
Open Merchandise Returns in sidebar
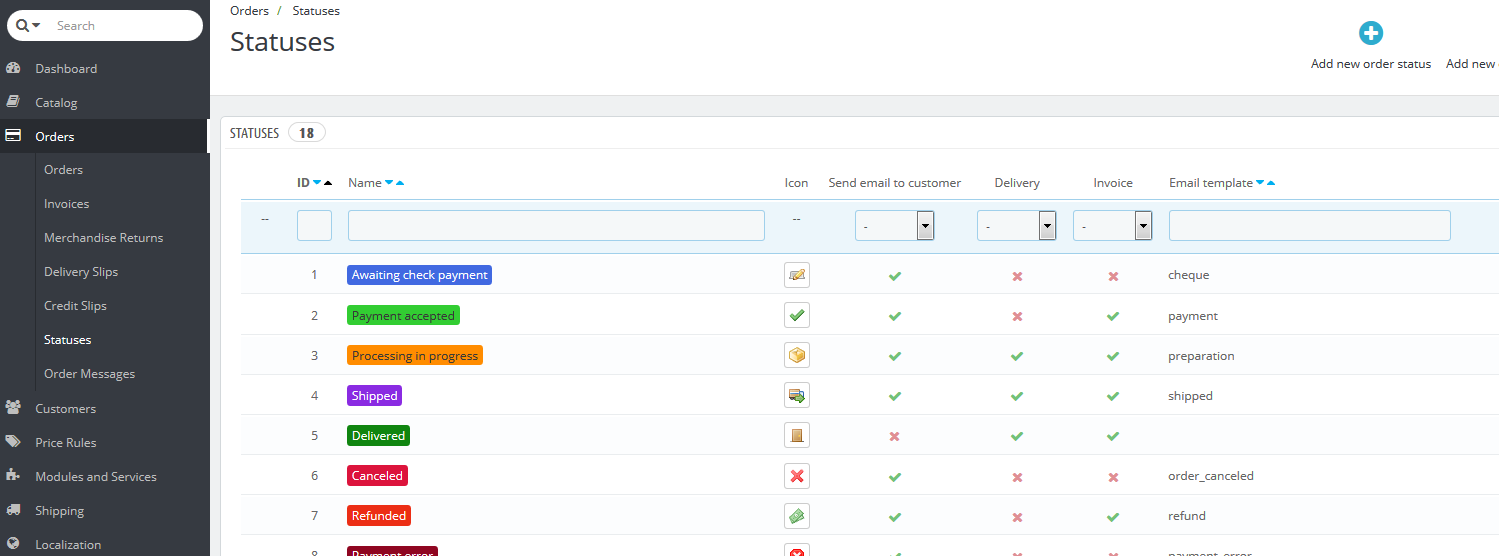(x=103, y=238)
